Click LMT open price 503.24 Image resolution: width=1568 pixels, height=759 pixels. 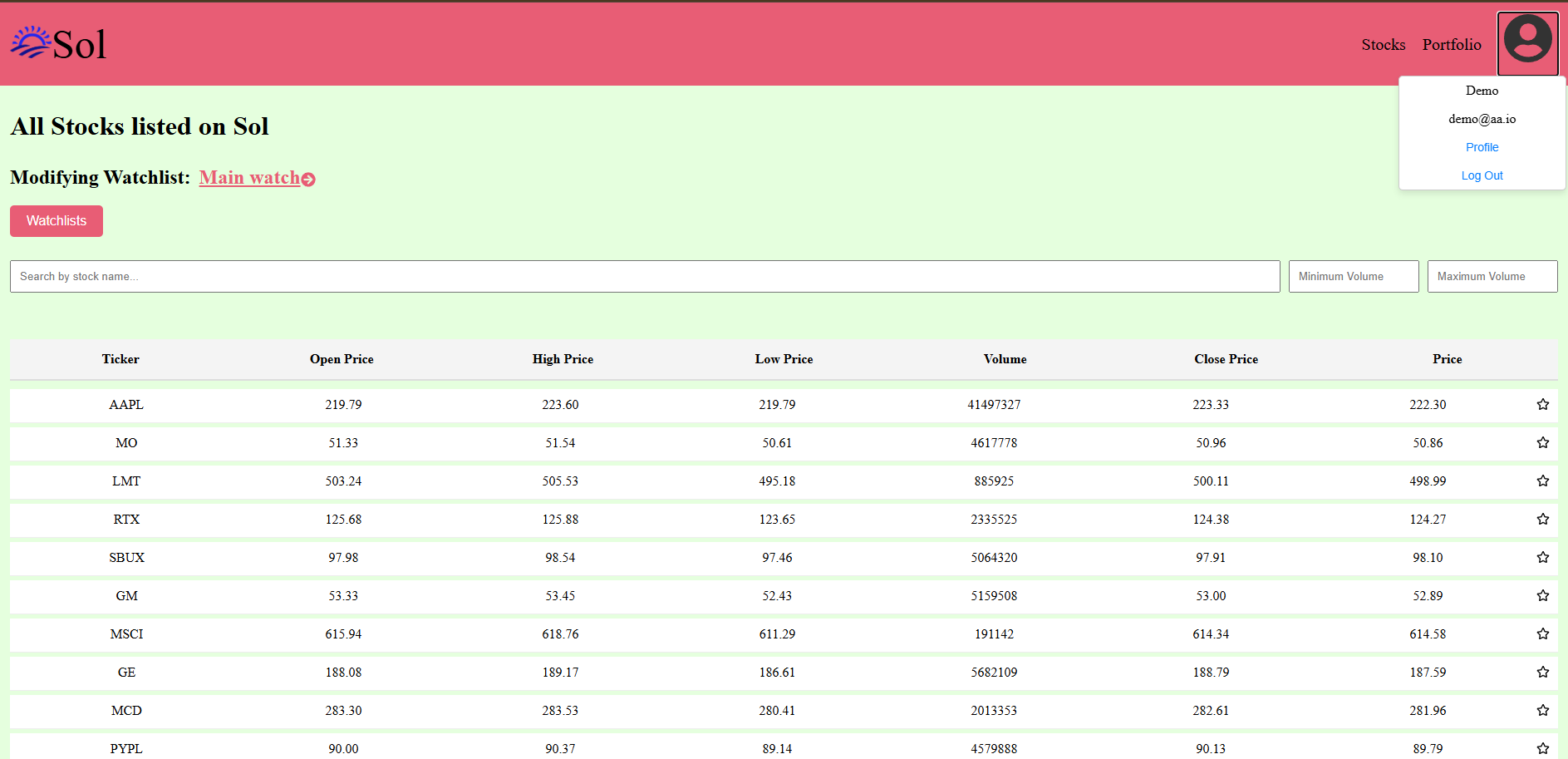(343, 481)
